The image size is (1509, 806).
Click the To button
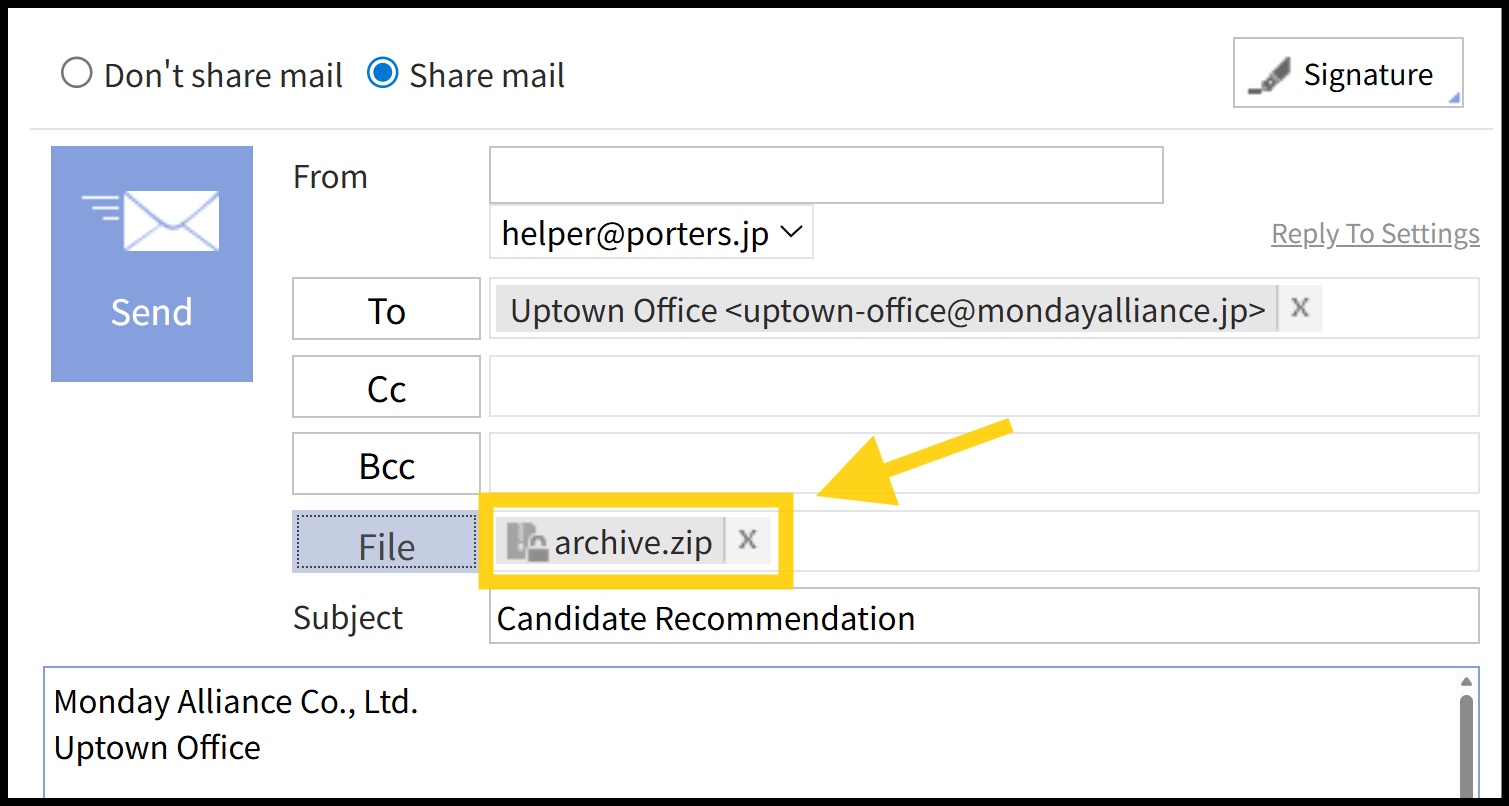coord(386,310)
